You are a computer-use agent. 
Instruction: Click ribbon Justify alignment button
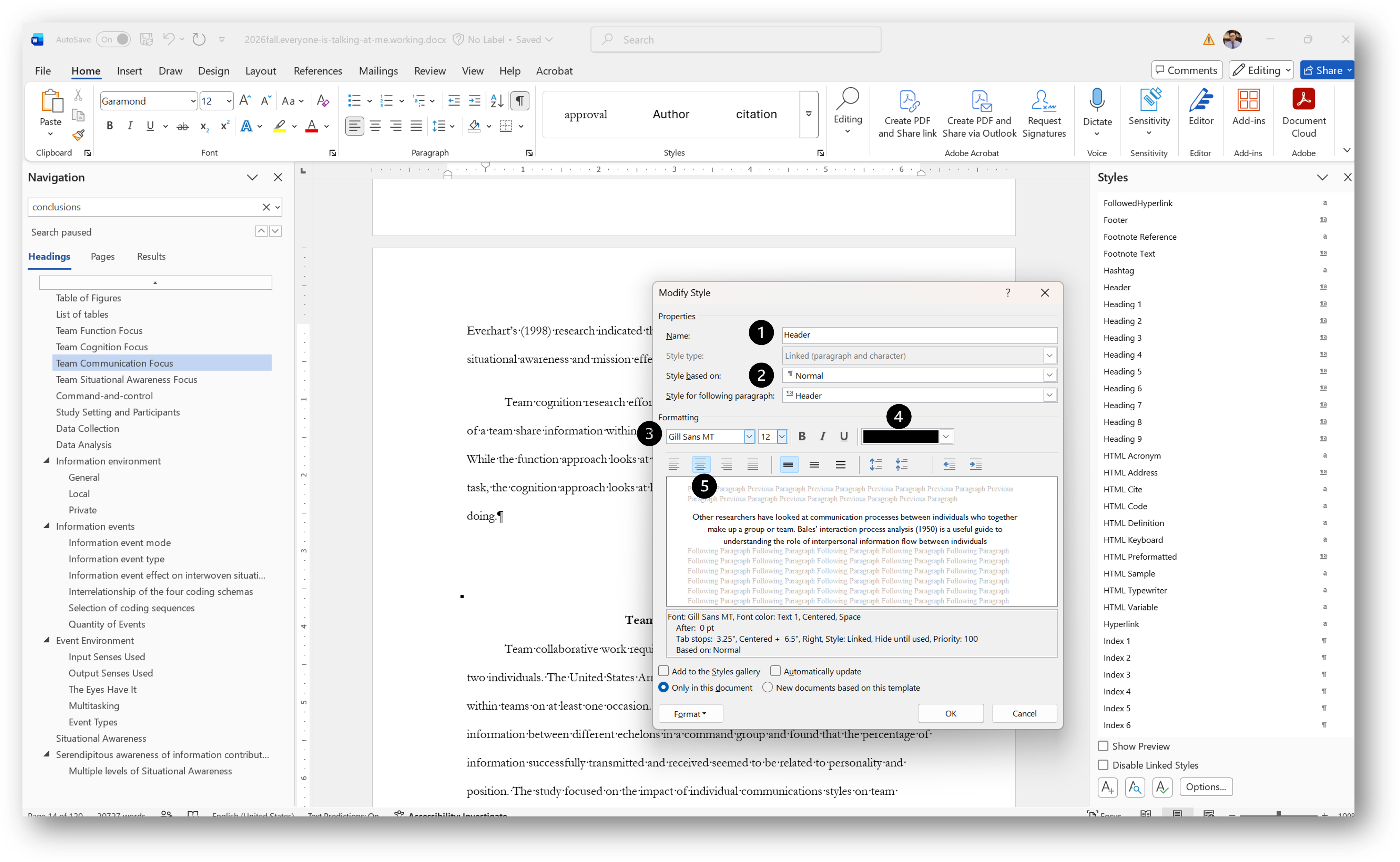[x=417, y=126]
